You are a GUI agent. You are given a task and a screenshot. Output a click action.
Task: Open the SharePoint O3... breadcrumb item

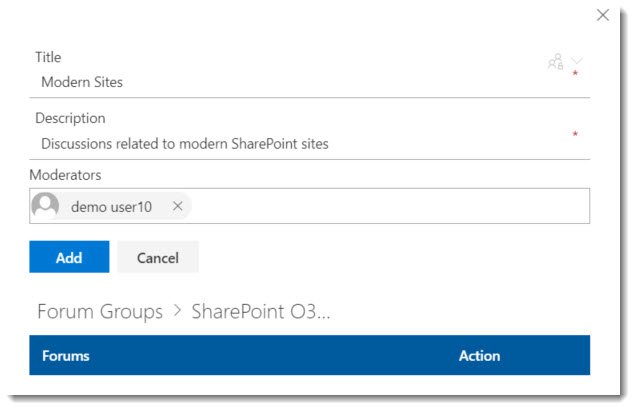(x=261, y=312)
